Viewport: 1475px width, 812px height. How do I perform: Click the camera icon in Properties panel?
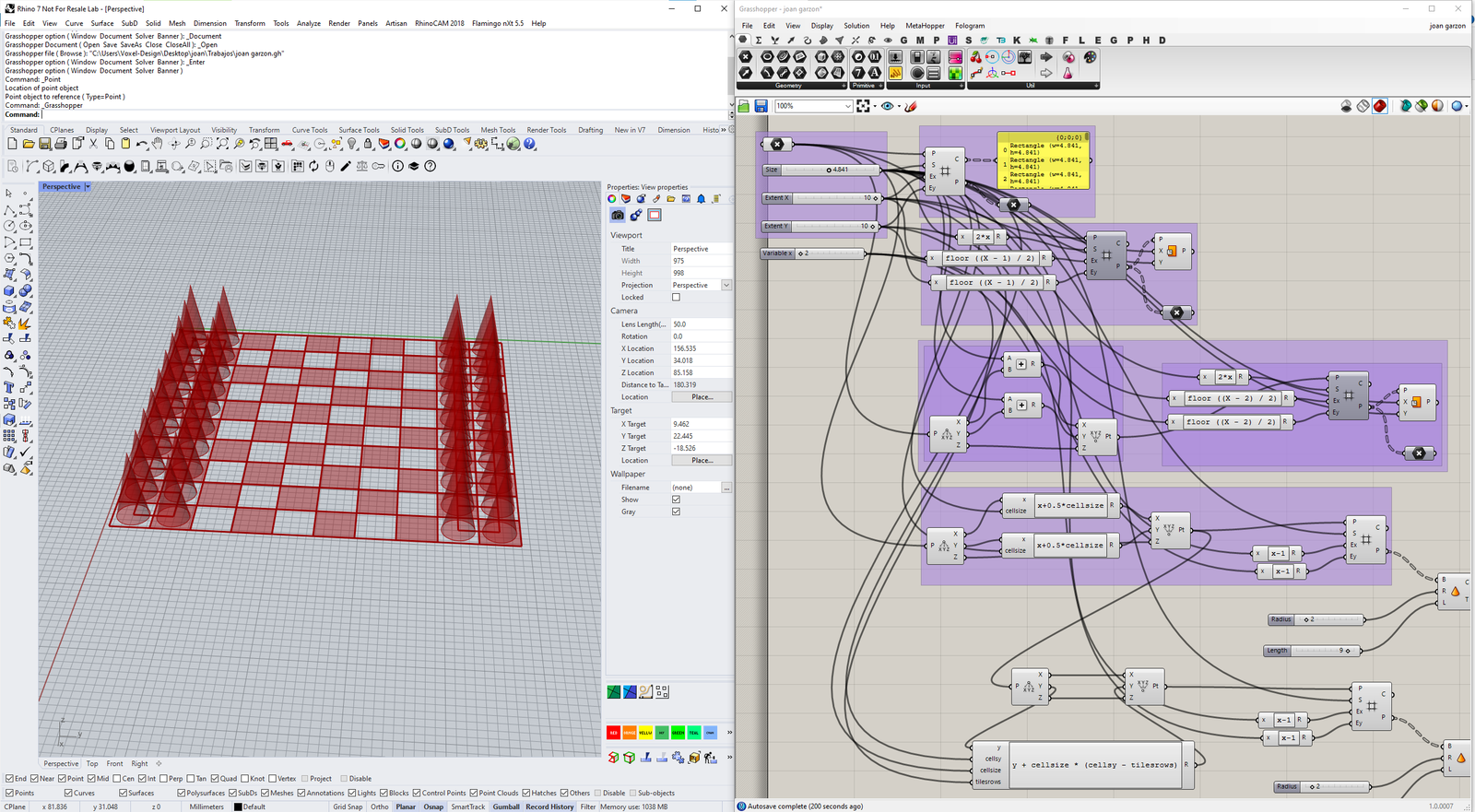[618, 215]
